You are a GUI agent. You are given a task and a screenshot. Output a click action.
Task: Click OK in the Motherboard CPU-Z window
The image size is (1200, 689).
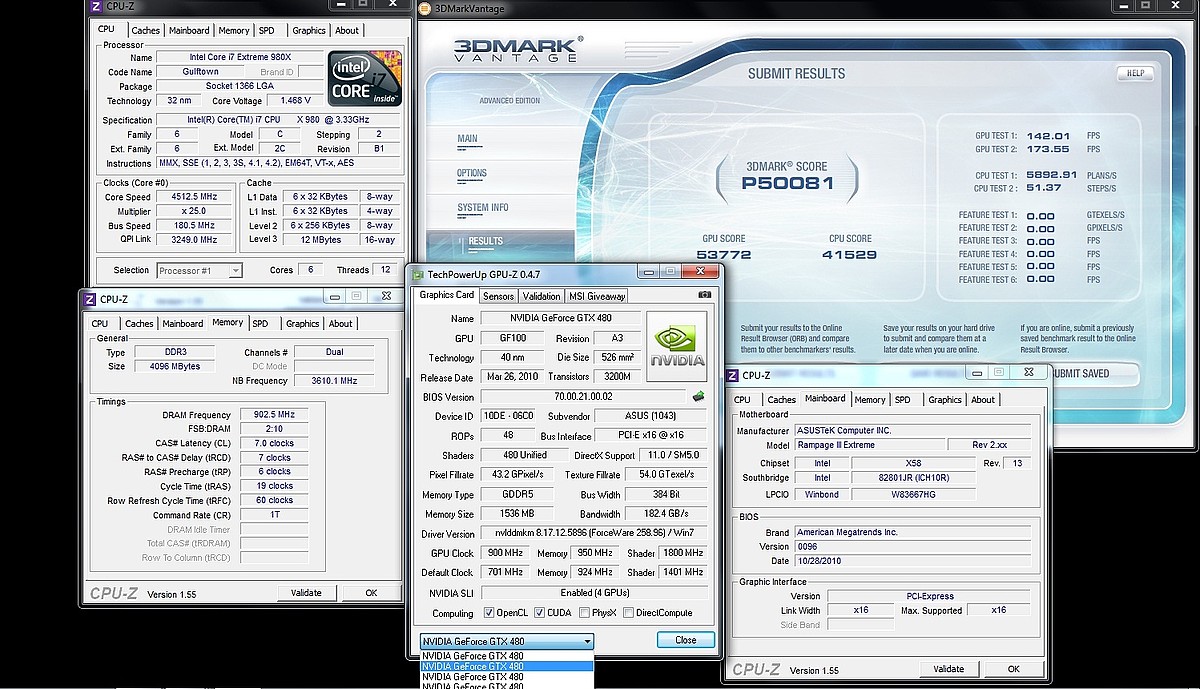pyautogui.click(x=1013, y=669)
